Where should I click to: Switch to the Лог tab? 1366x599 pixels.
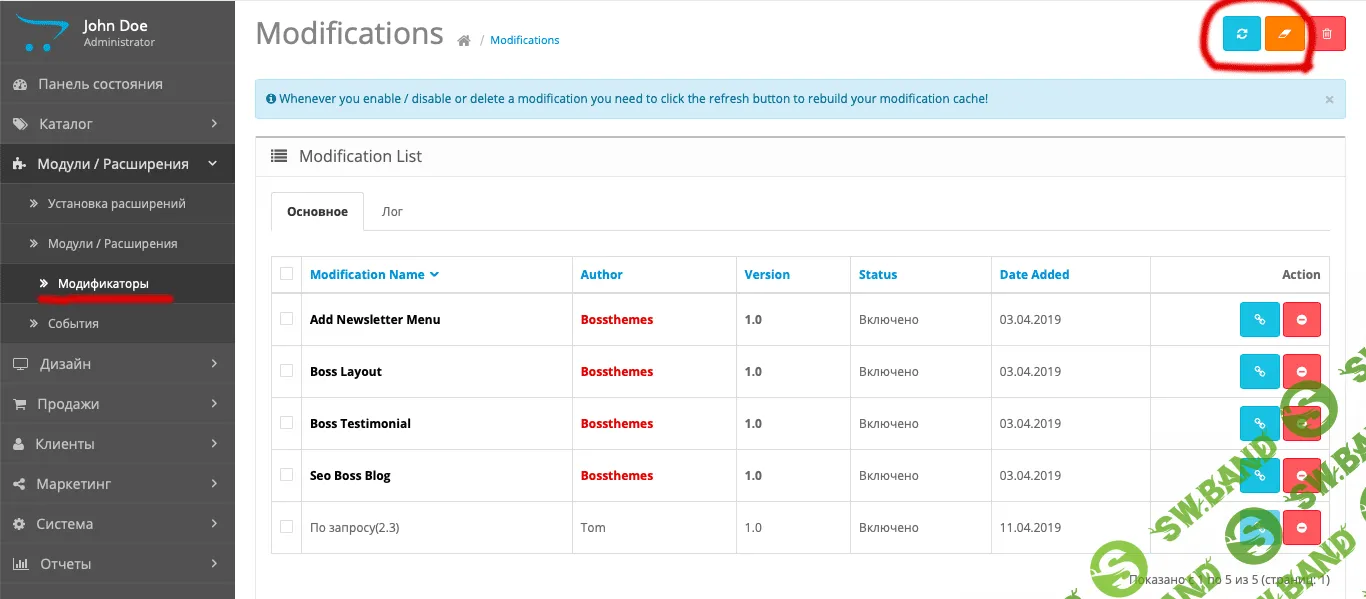pyautogui.click(x=392, y=212)
